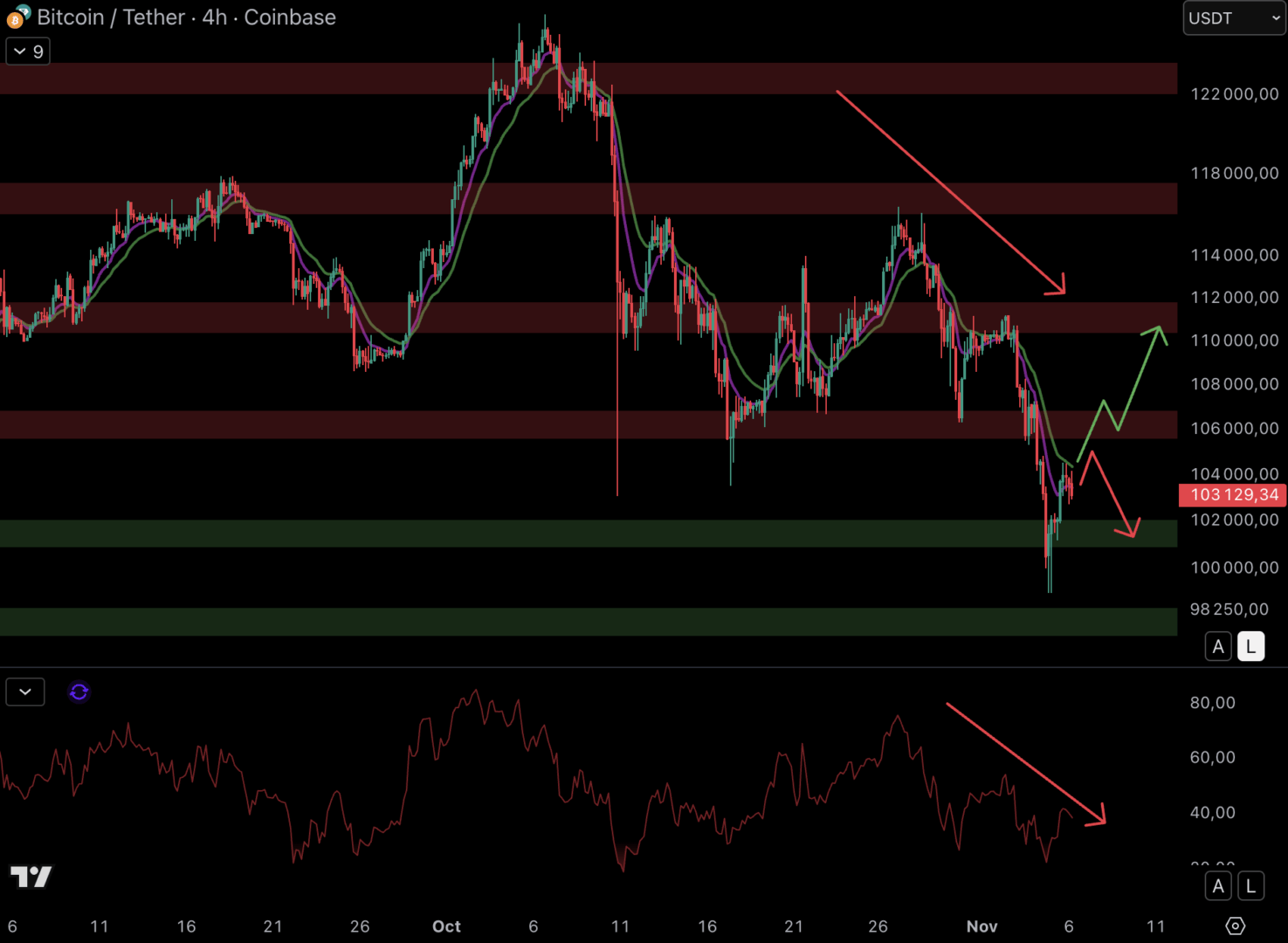Select the red downward zigzag projection arrow

point(1112,494)
